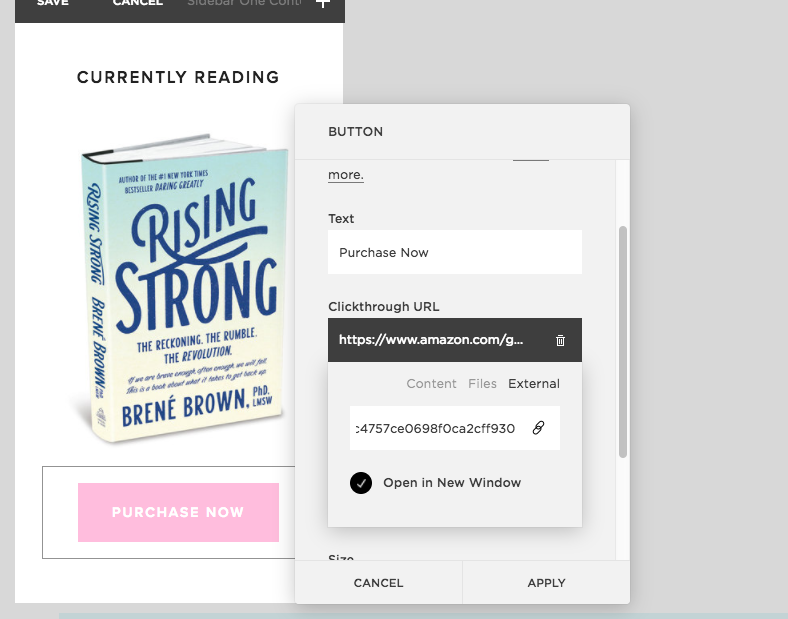Click the Purchase Now text field
This screenshot has height=619, width=788.
(455, 252)
